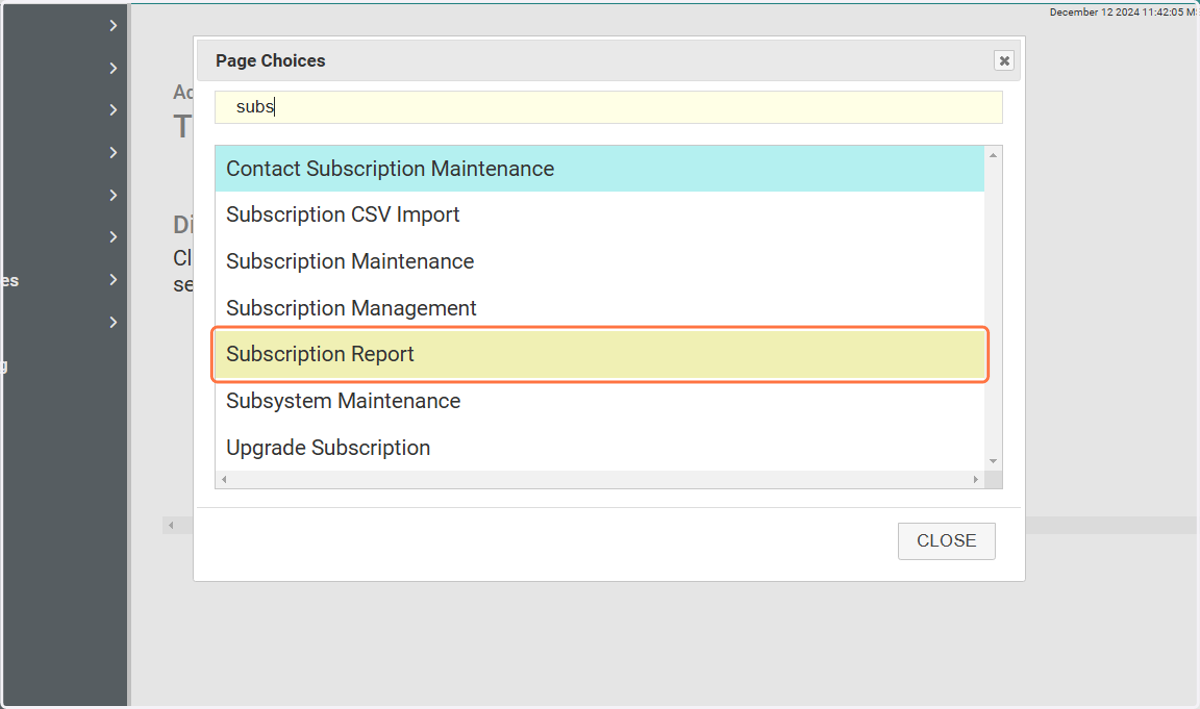The height and width of the screenshot is (709, 1200).
Task: Select Subscription Report entry
Action: [x=600, y=355]
